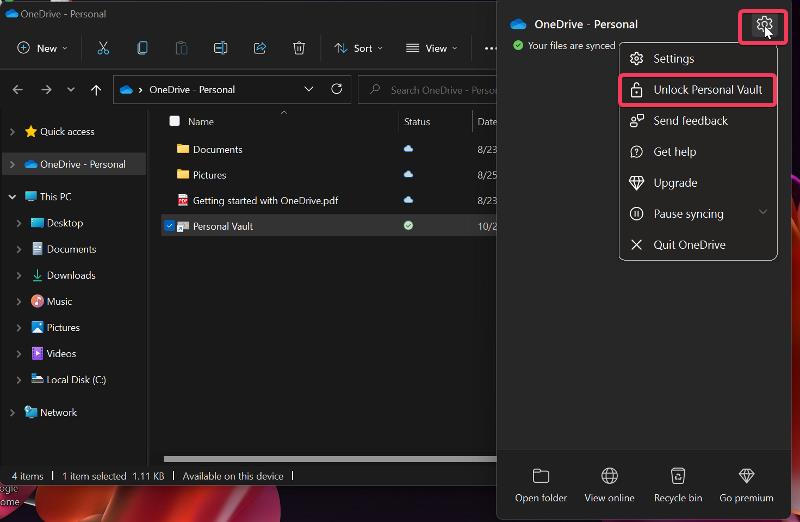Open the OneDrive Recycle bin
This screenshot has height=522, width=800.
click(x=678, y=484)
